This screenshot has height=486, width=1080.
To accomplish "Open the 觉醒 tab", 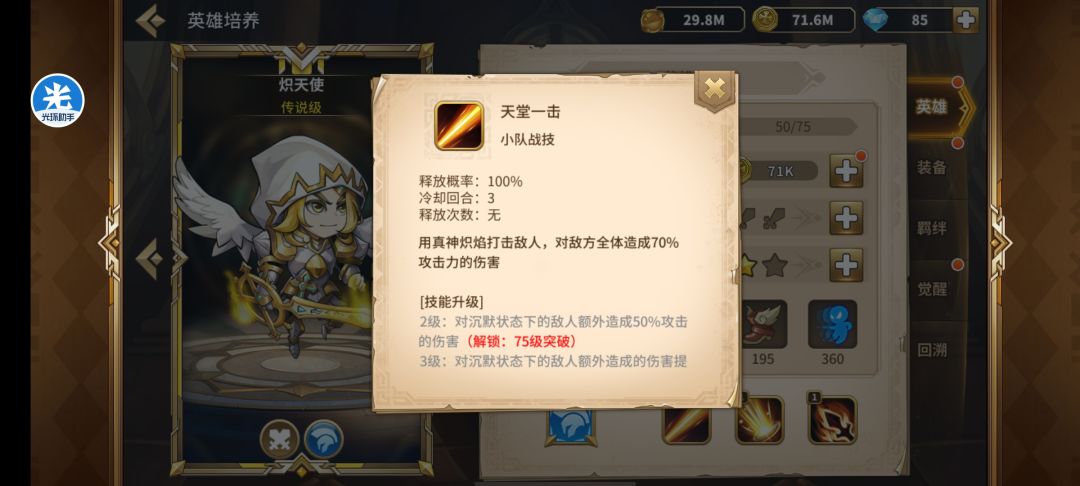I will click(931, 288).
